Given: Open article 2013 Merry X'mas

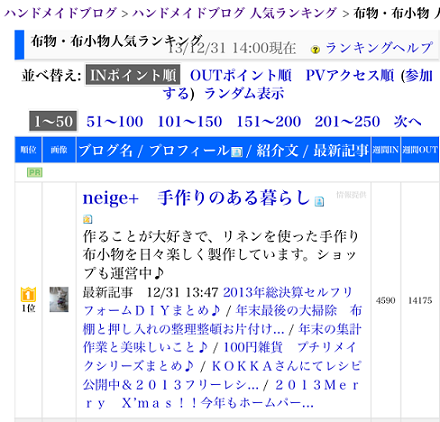Looking at the screenshot, I should 221,394.
